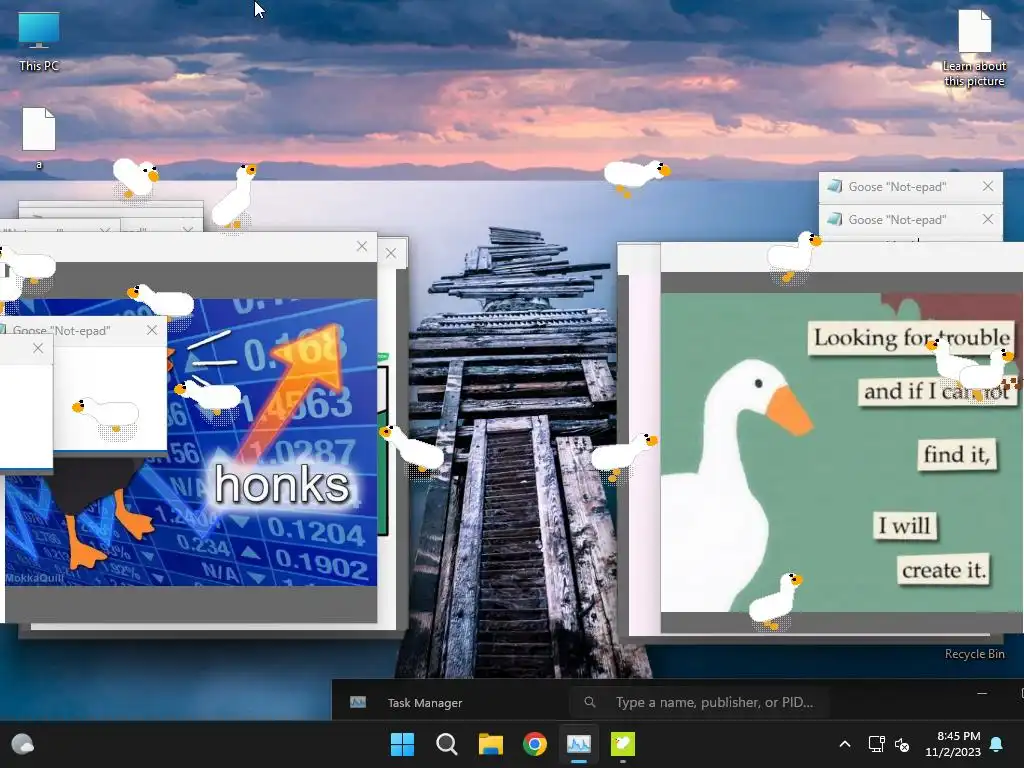The image size is (1024, 768).
Task: Click the muted volume tray icon
Action: tap(902, 744)
